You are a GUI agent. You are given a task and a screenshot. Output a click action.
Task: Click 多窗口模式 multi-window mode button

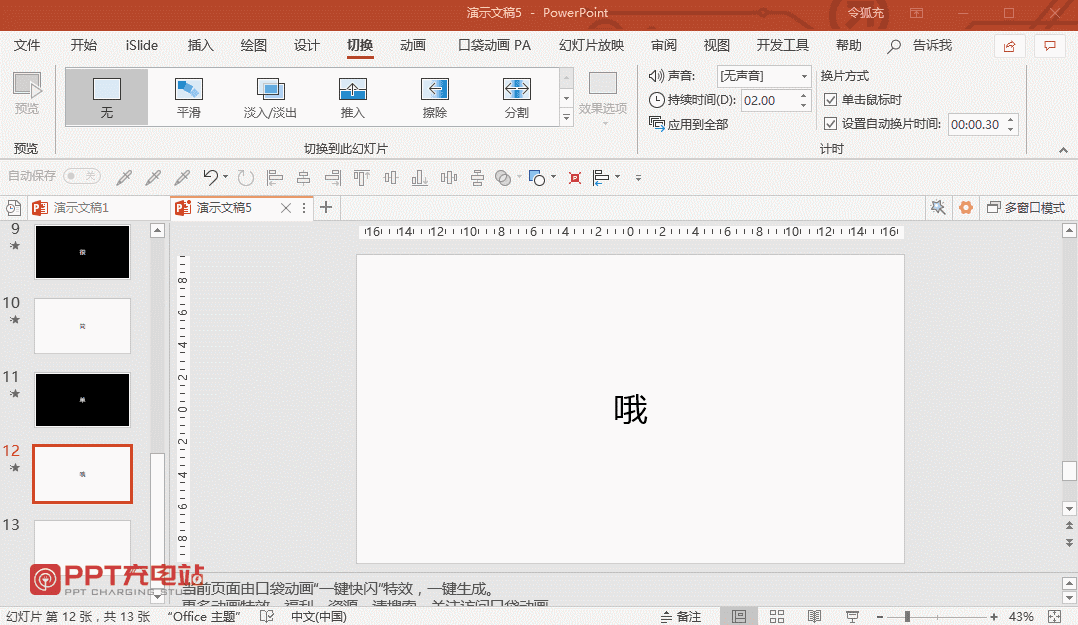tap(1026, 208)
